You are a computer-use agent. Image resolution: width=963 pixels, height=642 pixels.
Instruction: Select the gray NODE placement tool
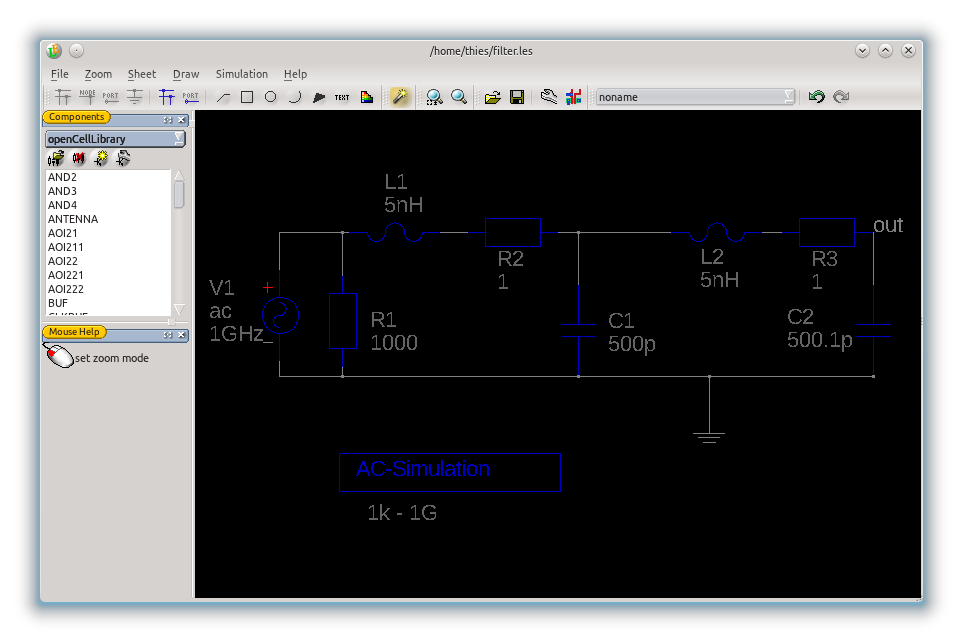(x=87, y=97)
